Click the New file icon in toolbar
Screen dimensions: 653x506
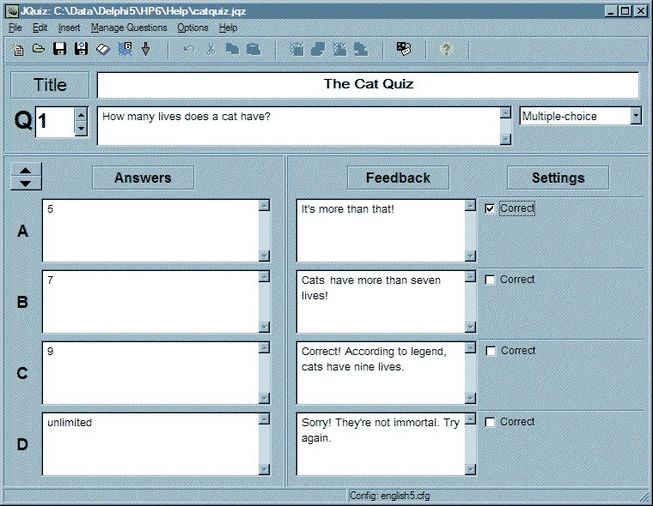point(17,50)
